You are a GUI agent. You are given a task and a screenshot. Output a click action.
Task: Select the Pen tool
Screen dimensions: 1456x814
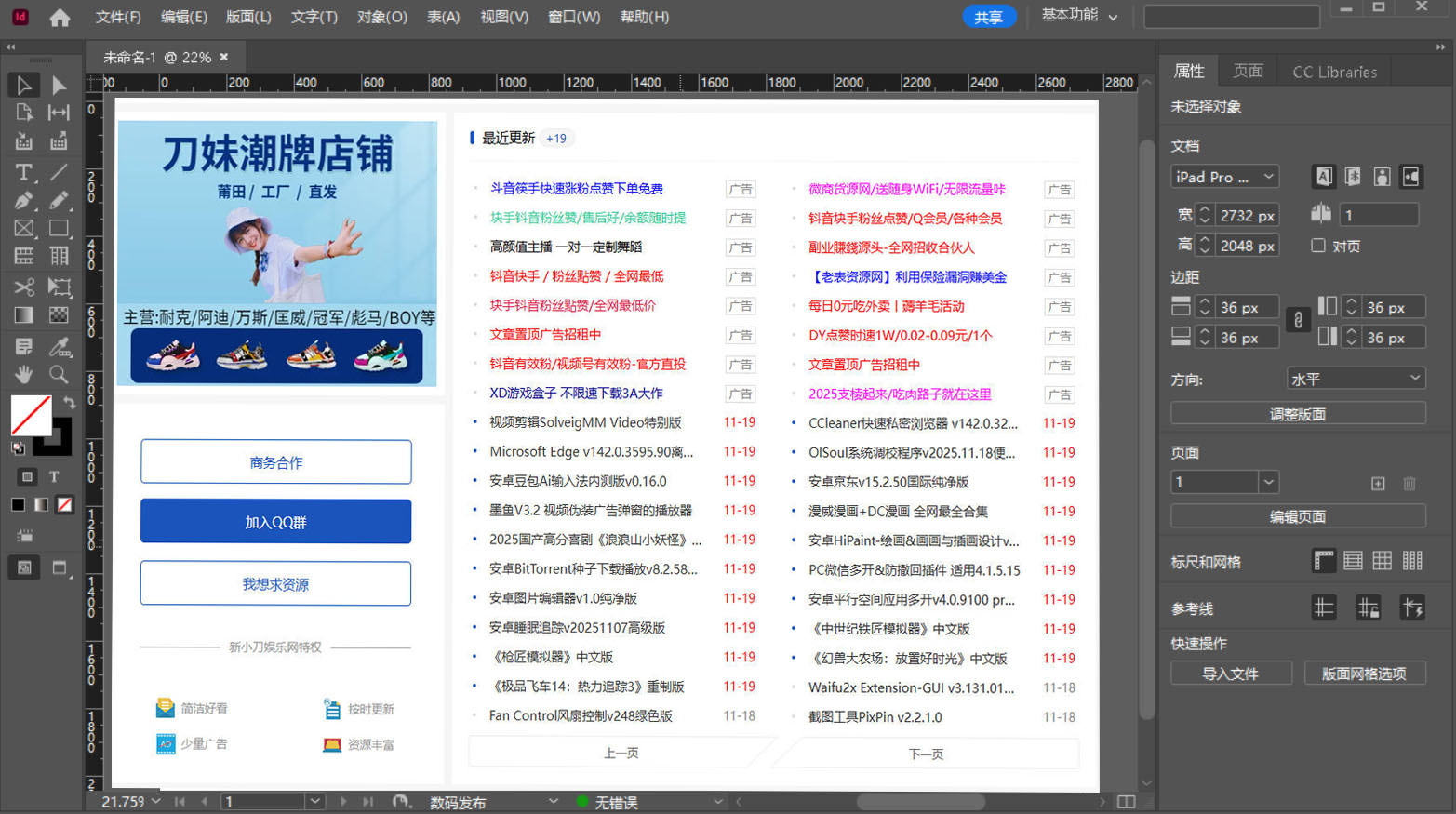23,200
